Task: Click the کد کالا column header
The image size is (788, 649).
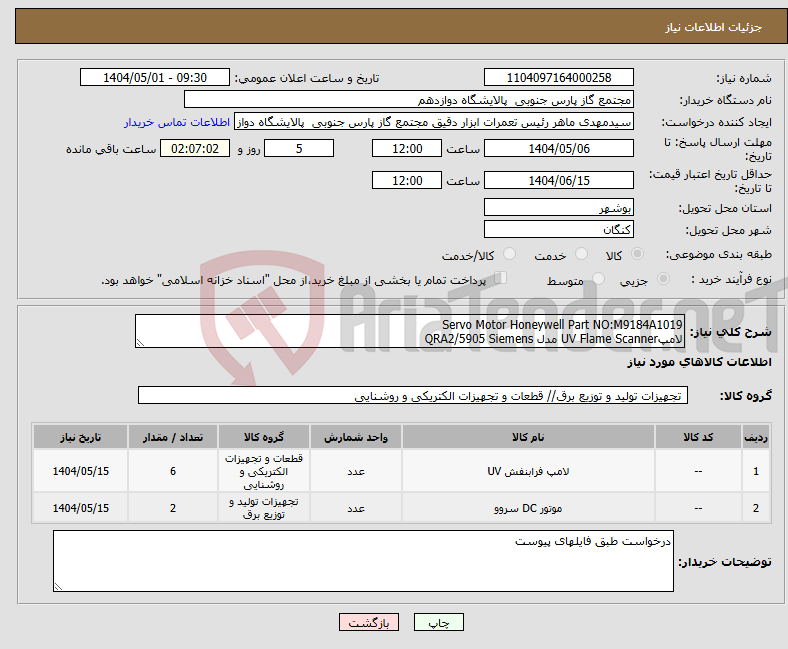Action: click(698, 437)
